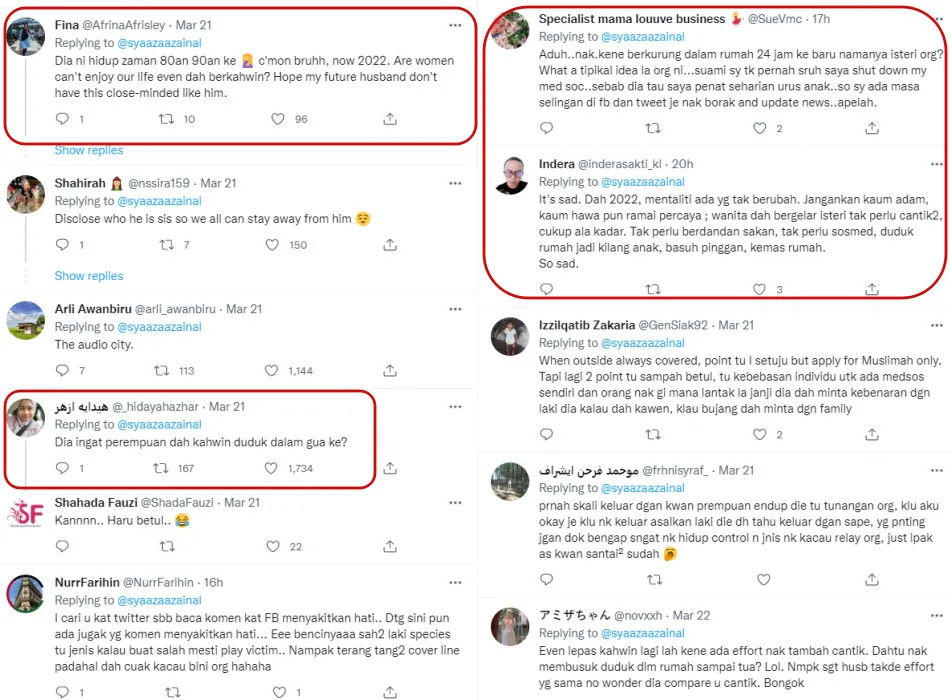This screenshot has width=950, height=700.
Task: Retweet Arli Awanbiru's tweet with 113 retweets
Action: (x=167, y=371)
